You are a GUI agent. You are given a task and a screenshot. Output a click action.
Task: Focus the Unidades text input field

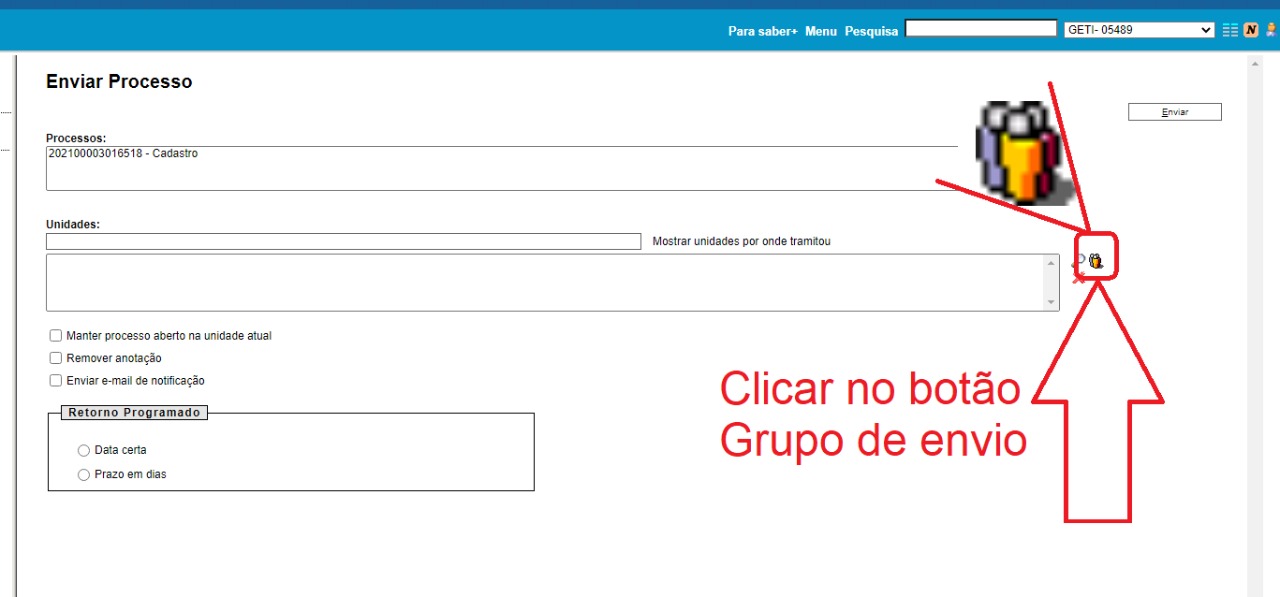343,241
